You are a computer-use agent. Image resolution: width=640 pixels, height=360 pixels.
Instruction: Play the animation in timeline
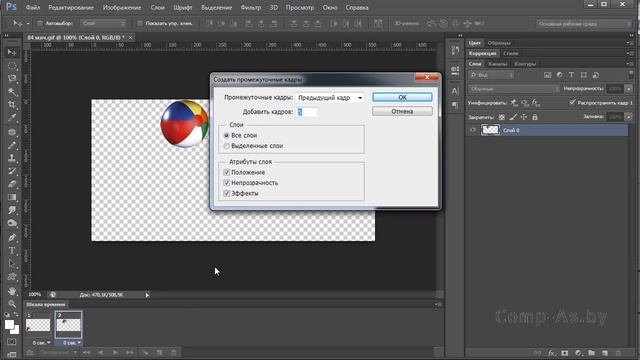click(x=116, y=352)
